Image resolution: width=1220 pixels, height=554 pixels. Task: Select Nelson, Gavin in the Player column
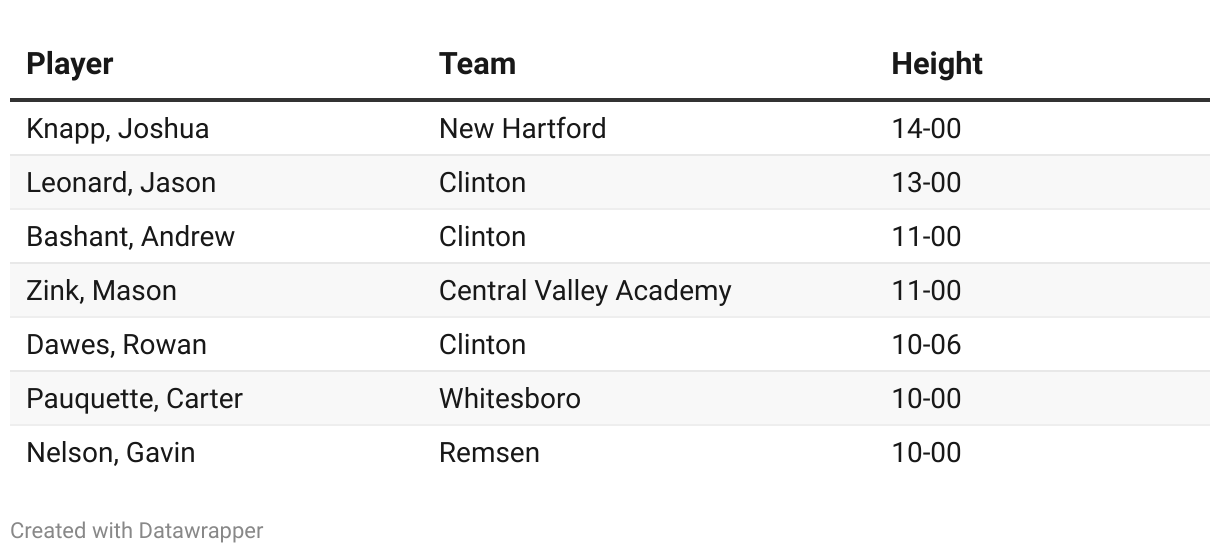coord(111,453)
